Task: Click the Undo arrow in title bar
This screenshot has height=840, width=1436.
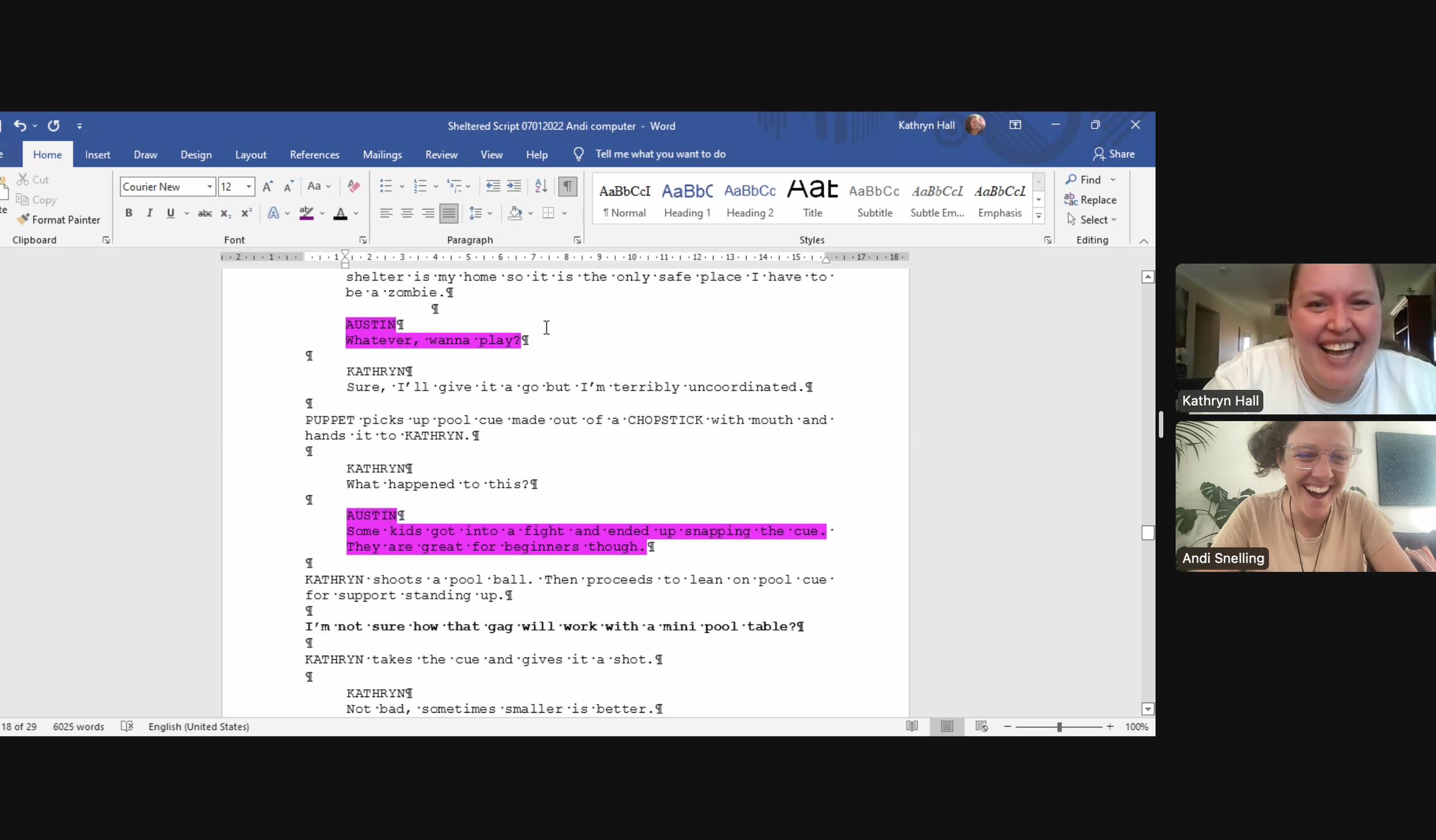Action: coord(20,125)
